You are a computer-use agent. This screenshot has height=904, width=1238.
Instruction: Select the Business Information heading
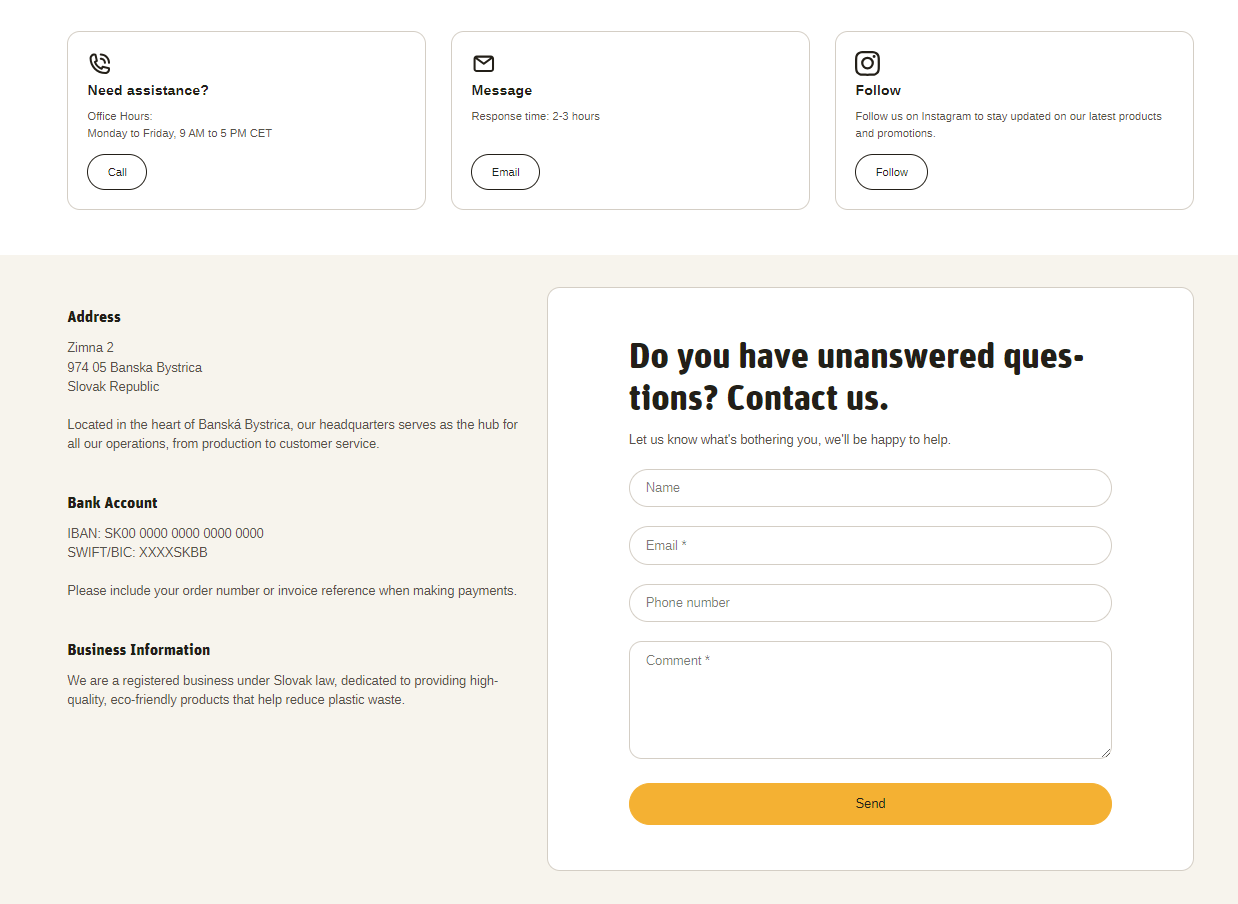(138, 649)
